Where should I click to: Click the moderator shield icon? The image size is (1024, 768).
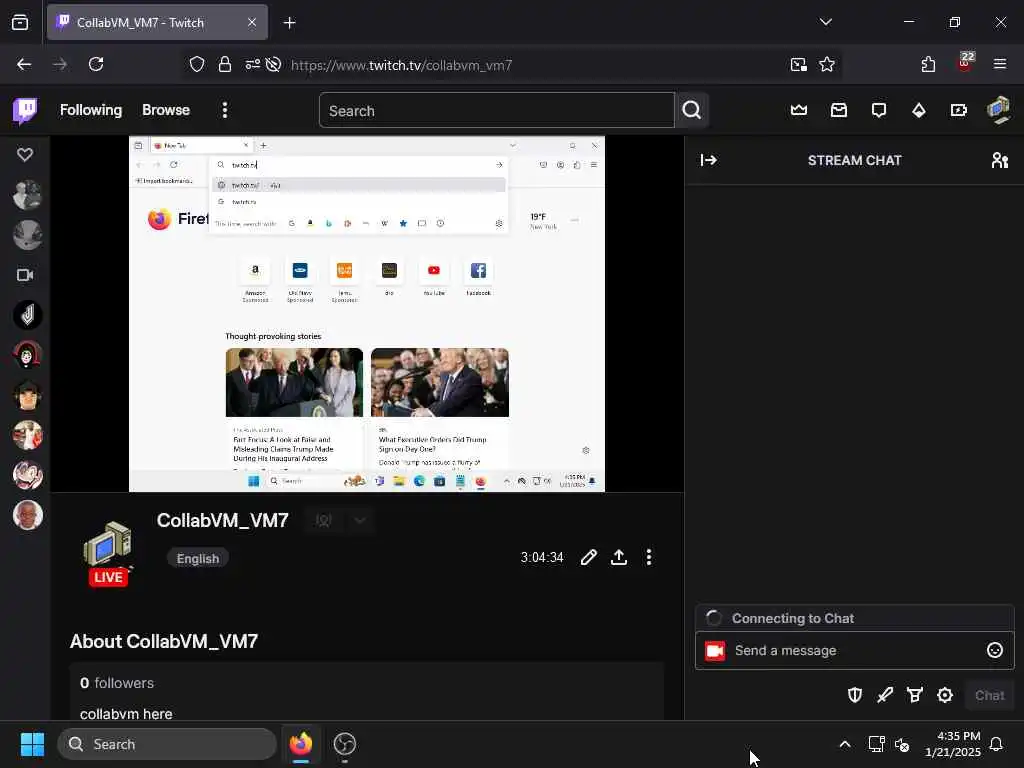(855, 695)
